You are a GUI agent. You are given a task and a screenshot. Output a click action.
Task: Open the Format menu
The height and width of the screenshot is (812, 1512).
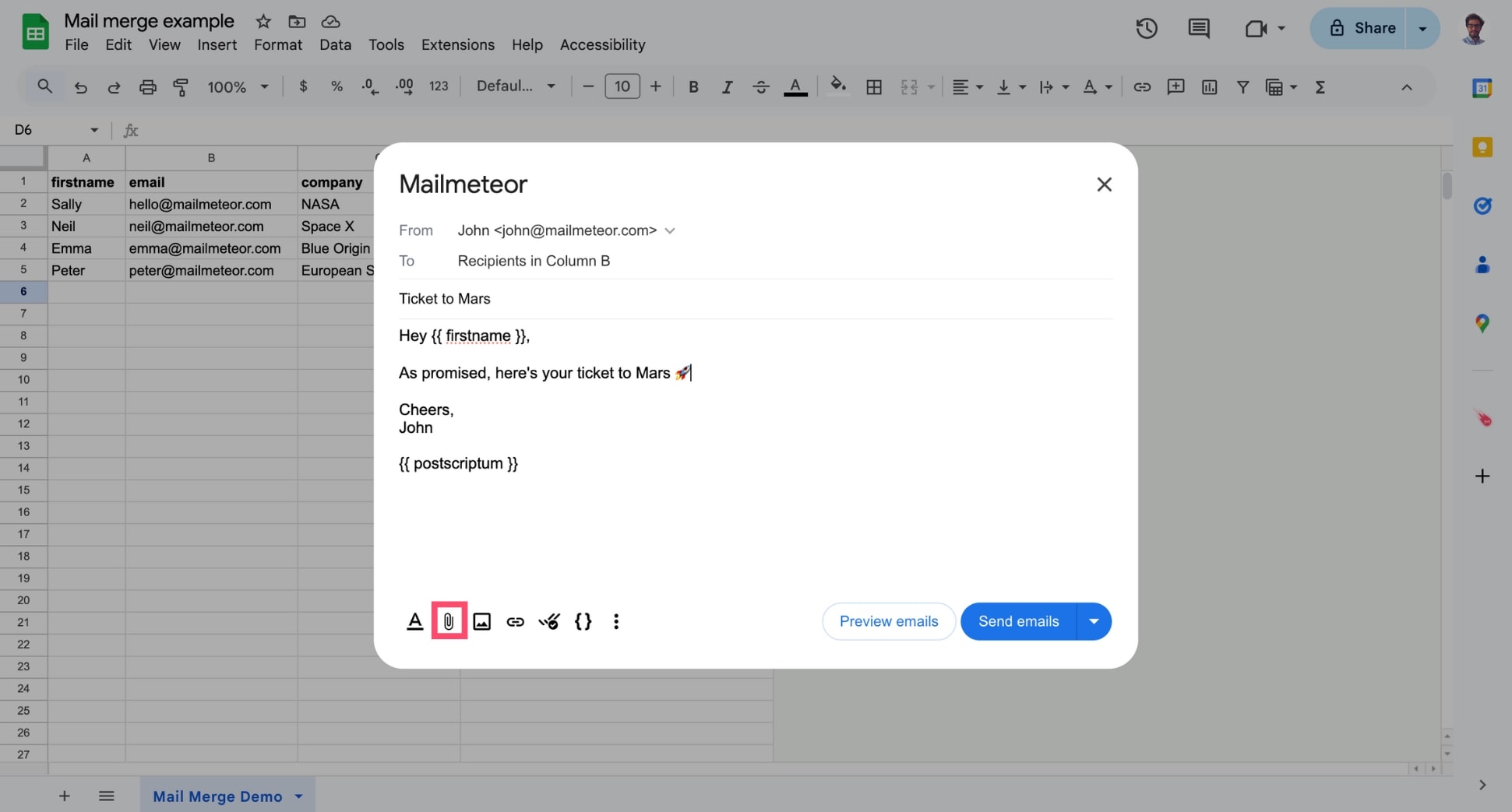coord(278,45)
